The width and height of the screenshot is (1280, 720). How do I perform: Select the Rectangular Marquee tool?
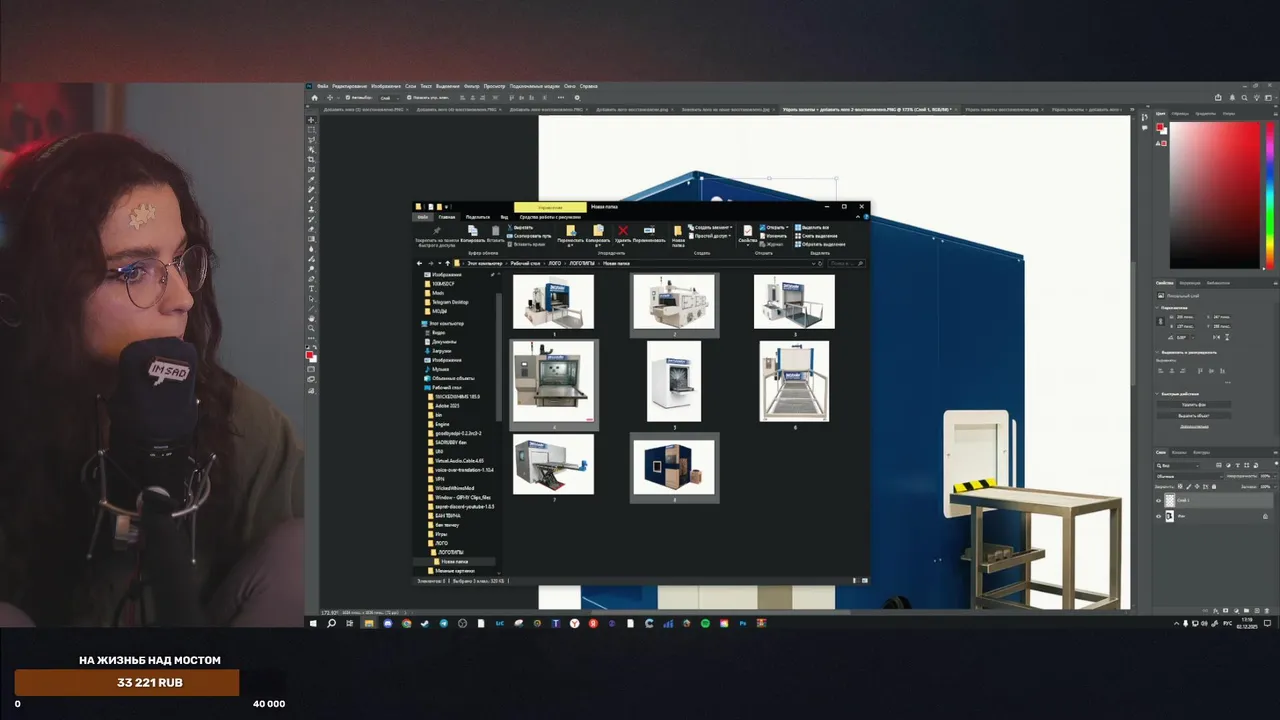312,130
